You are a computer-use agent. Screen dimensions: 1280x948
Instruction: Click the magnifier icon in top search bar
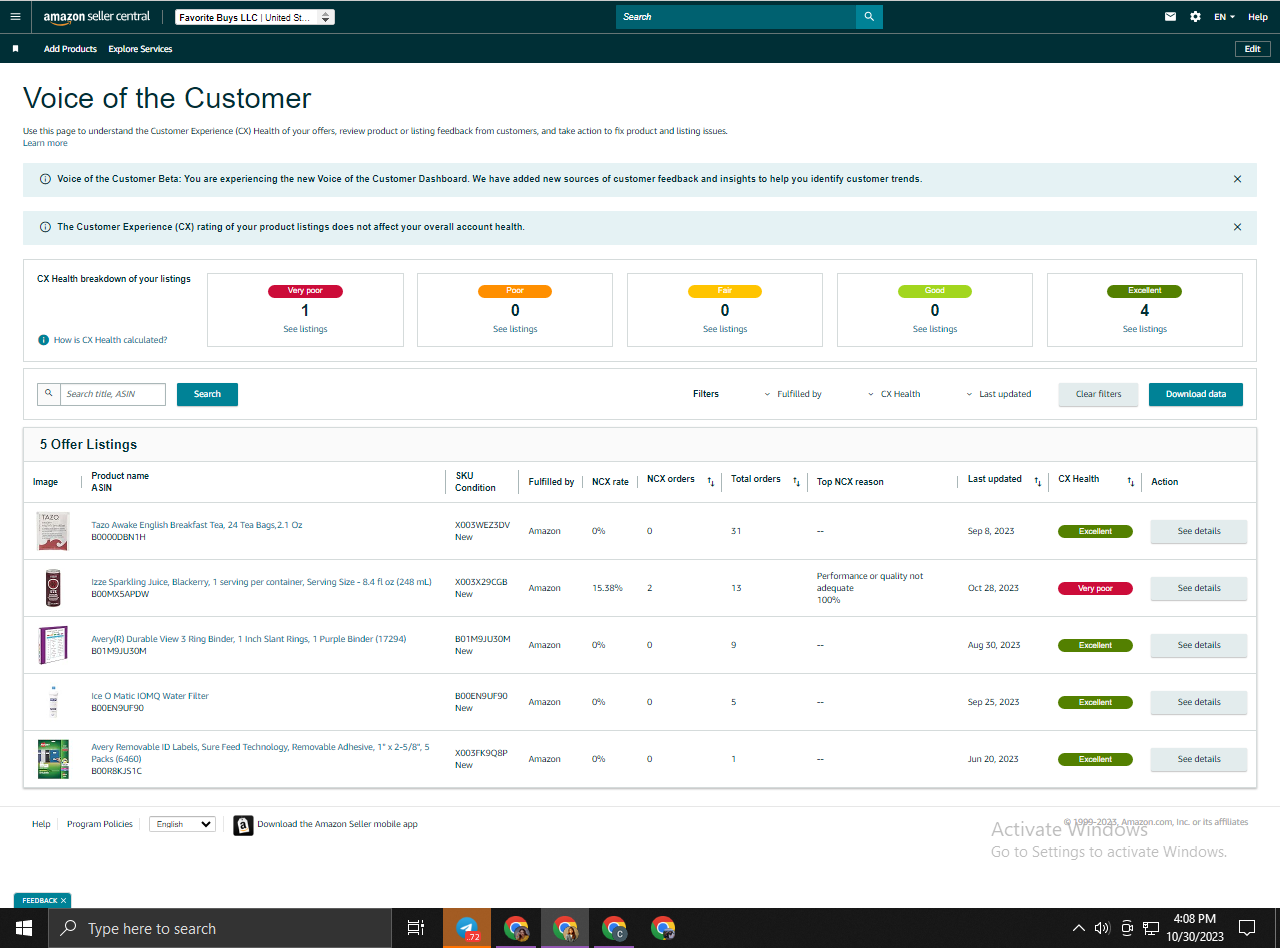[869, 17]
